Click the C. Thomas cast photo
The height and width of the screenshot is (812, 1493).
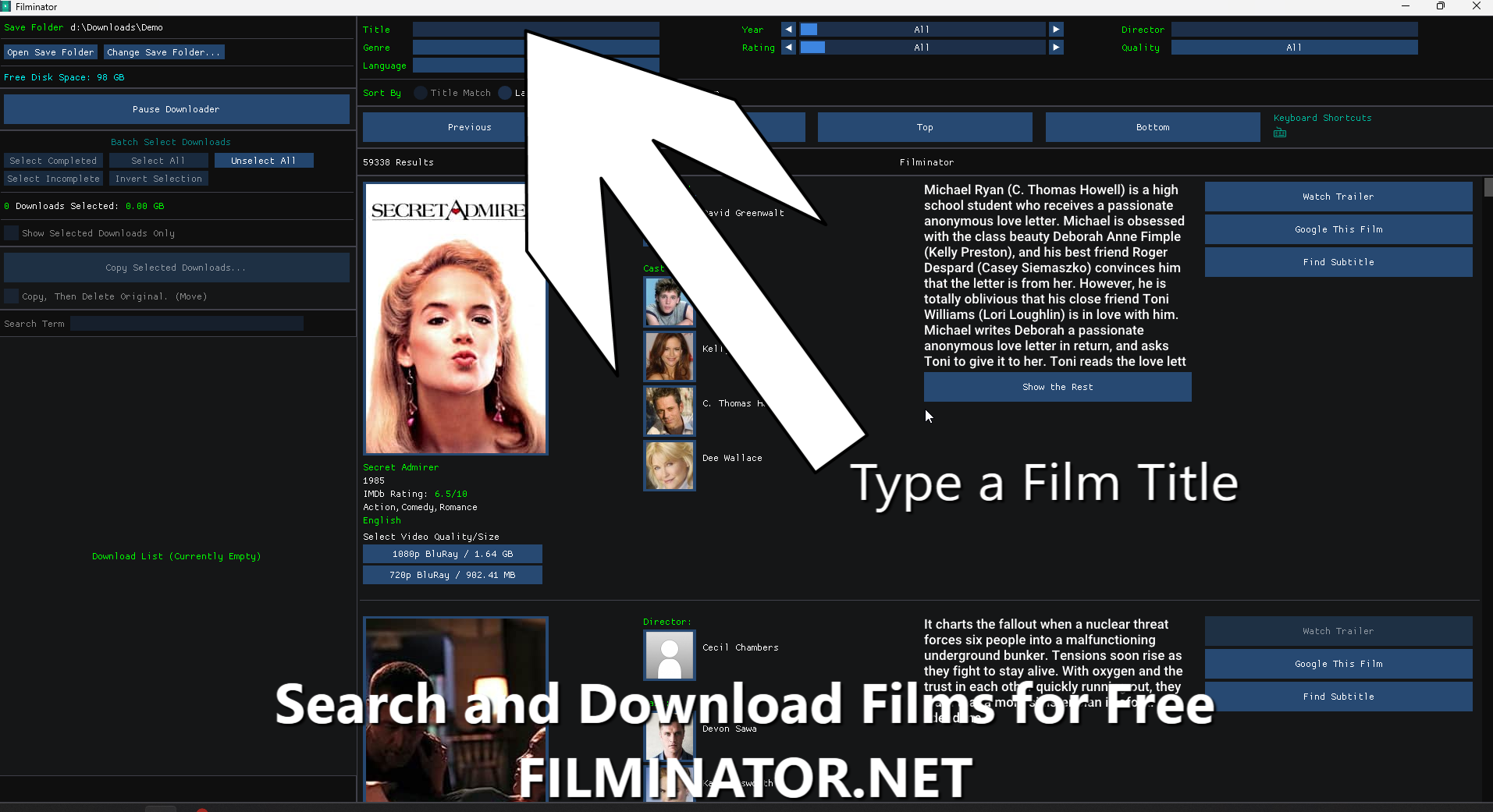(x=669, y=410)
